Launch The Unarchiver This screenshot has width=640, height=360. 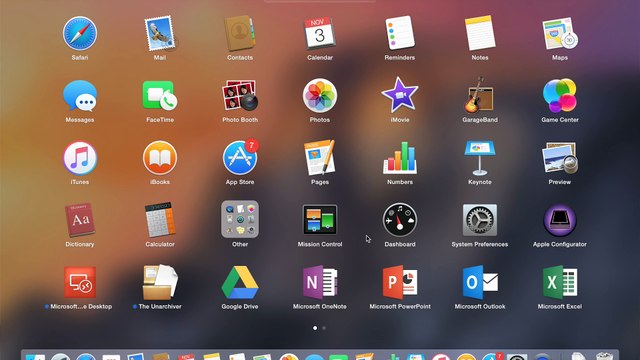point(160,282)
